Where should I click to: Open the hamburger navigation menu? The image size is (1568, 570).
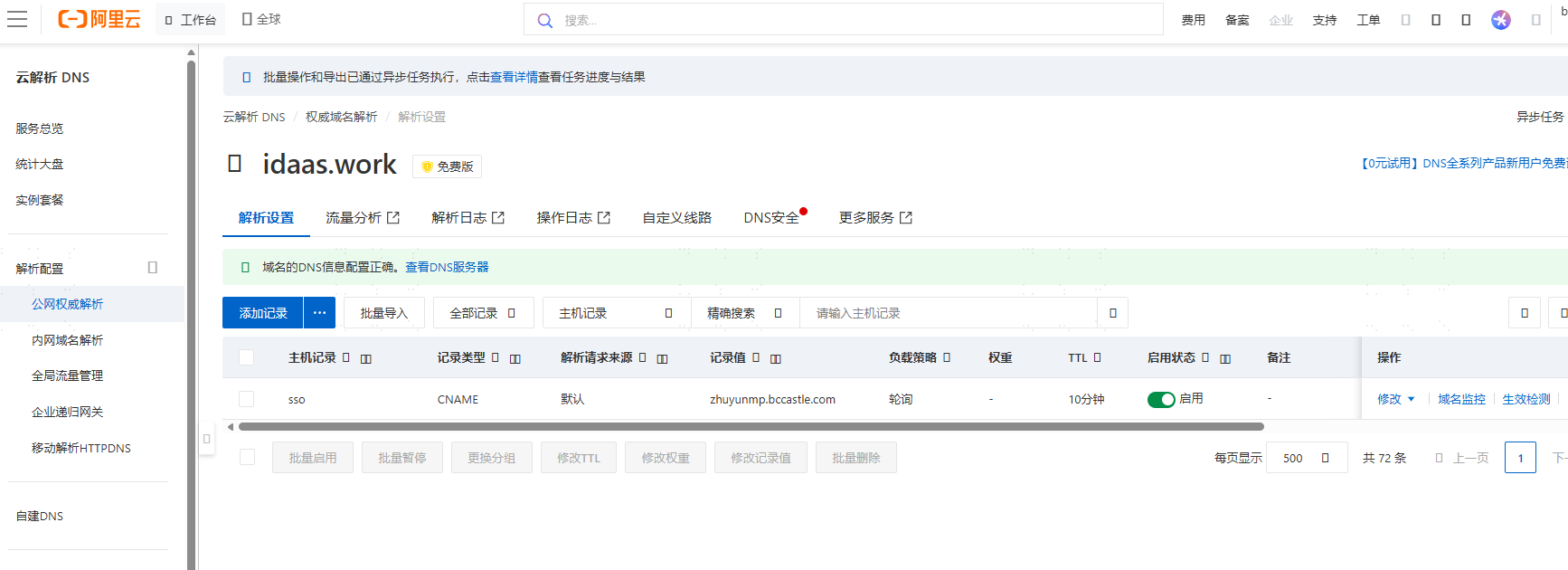pyautogui.click(x=17, y=19)
